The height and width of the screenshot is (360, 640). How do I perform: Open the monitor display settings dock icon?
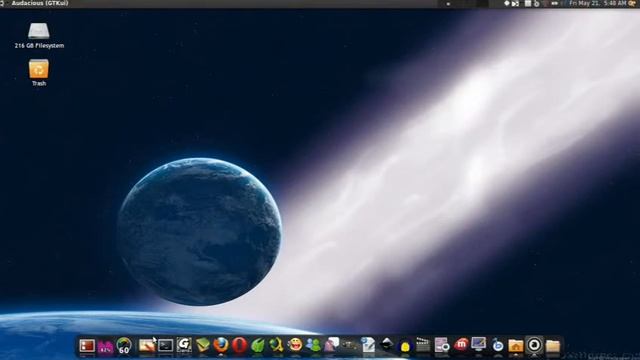[479, 345]
